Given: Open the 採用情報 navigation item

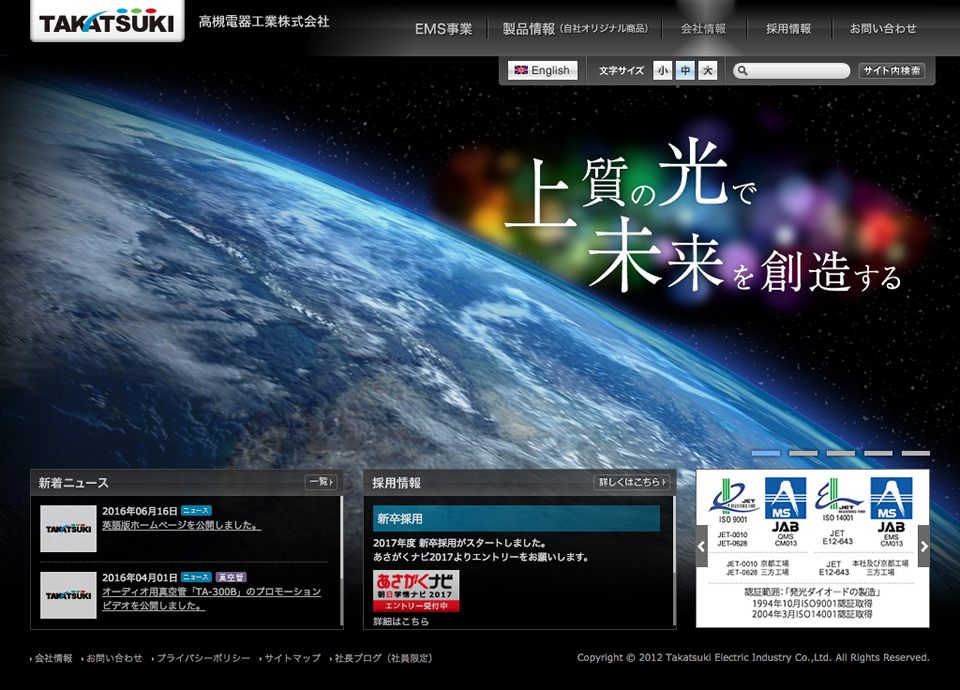Looking at the screenshot, I should [x=789, y=29].
